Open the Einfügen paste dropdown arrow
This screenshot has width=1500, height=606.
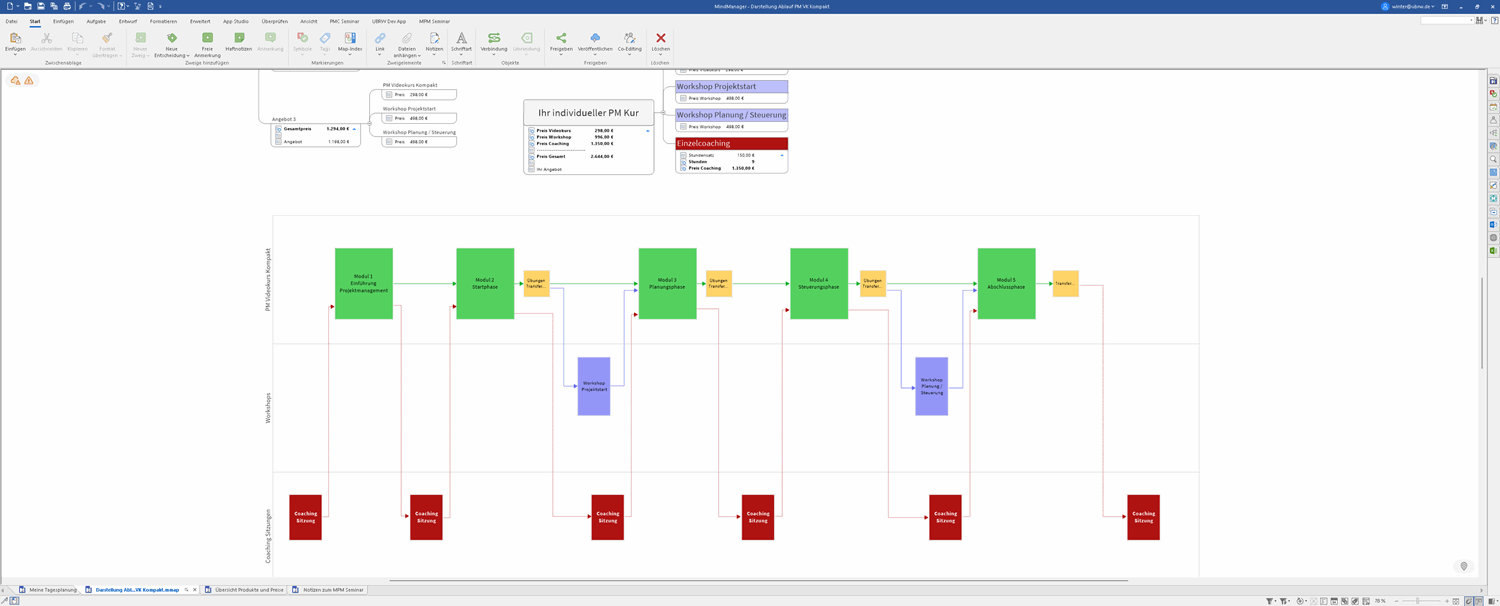tap(15, 55)
